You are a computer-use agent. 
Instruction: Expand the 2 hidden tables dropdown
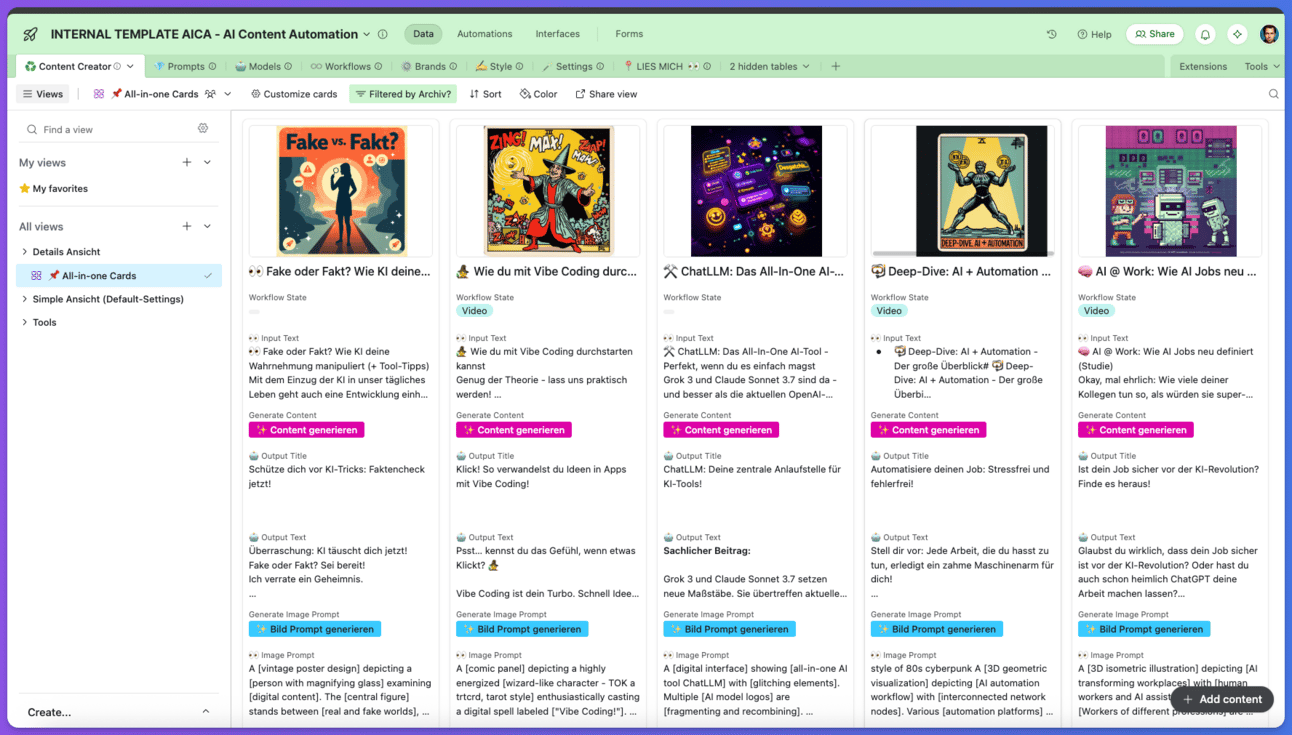click(x=770, y=66)
